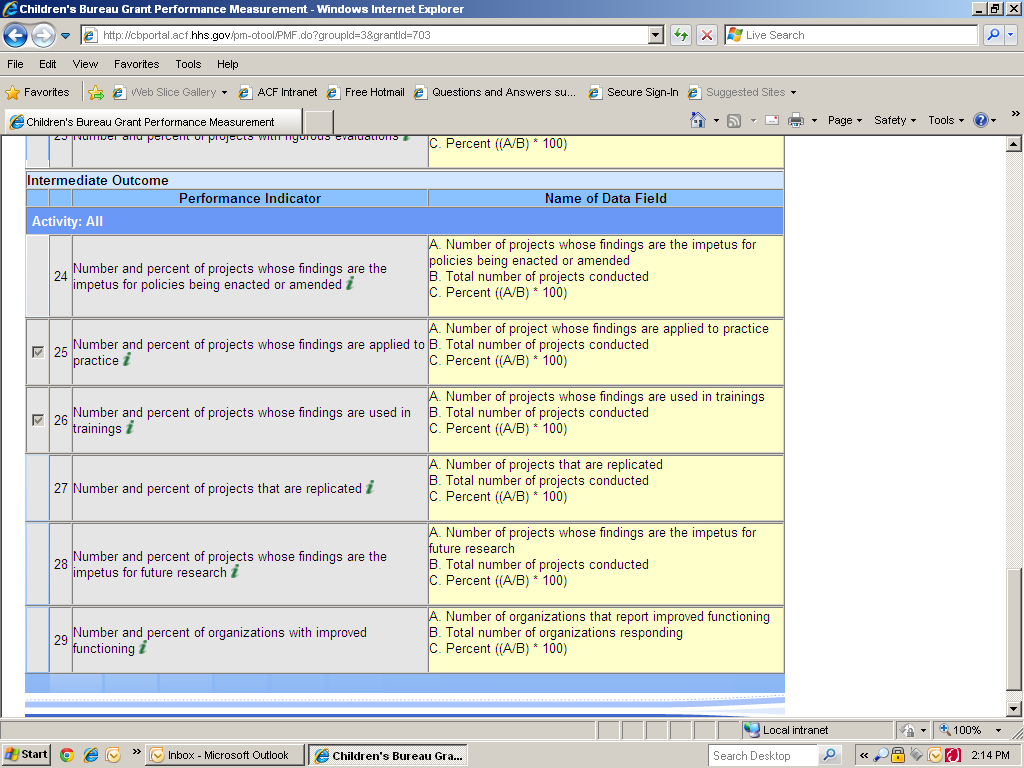Viewport: 1024px width, 768px height.
Task: Toggle checkbox for indicator 25
Action: 38,352
